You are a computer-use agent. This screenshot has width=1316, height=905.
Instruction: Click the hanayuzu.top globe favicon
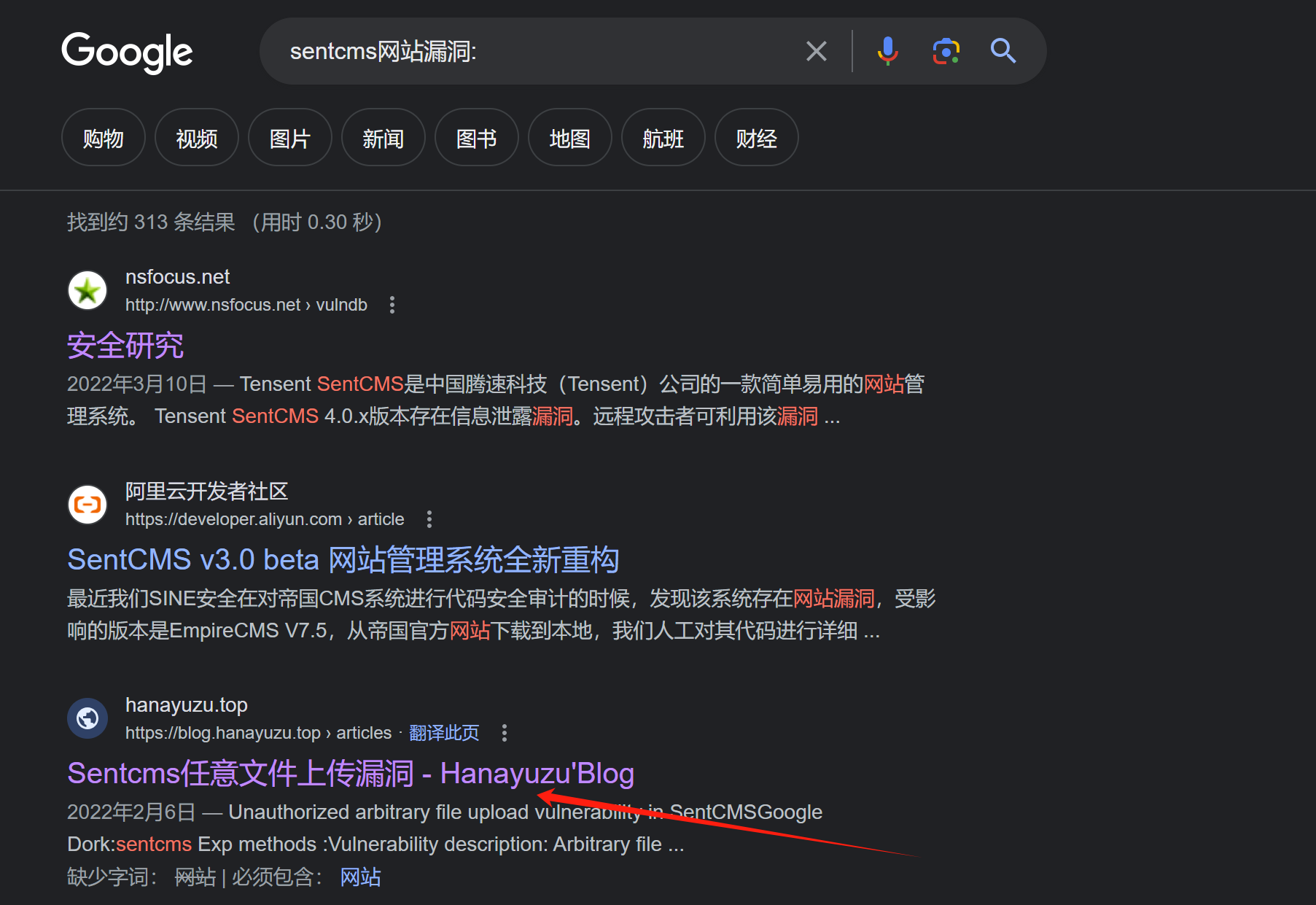[x=87, y=718]
